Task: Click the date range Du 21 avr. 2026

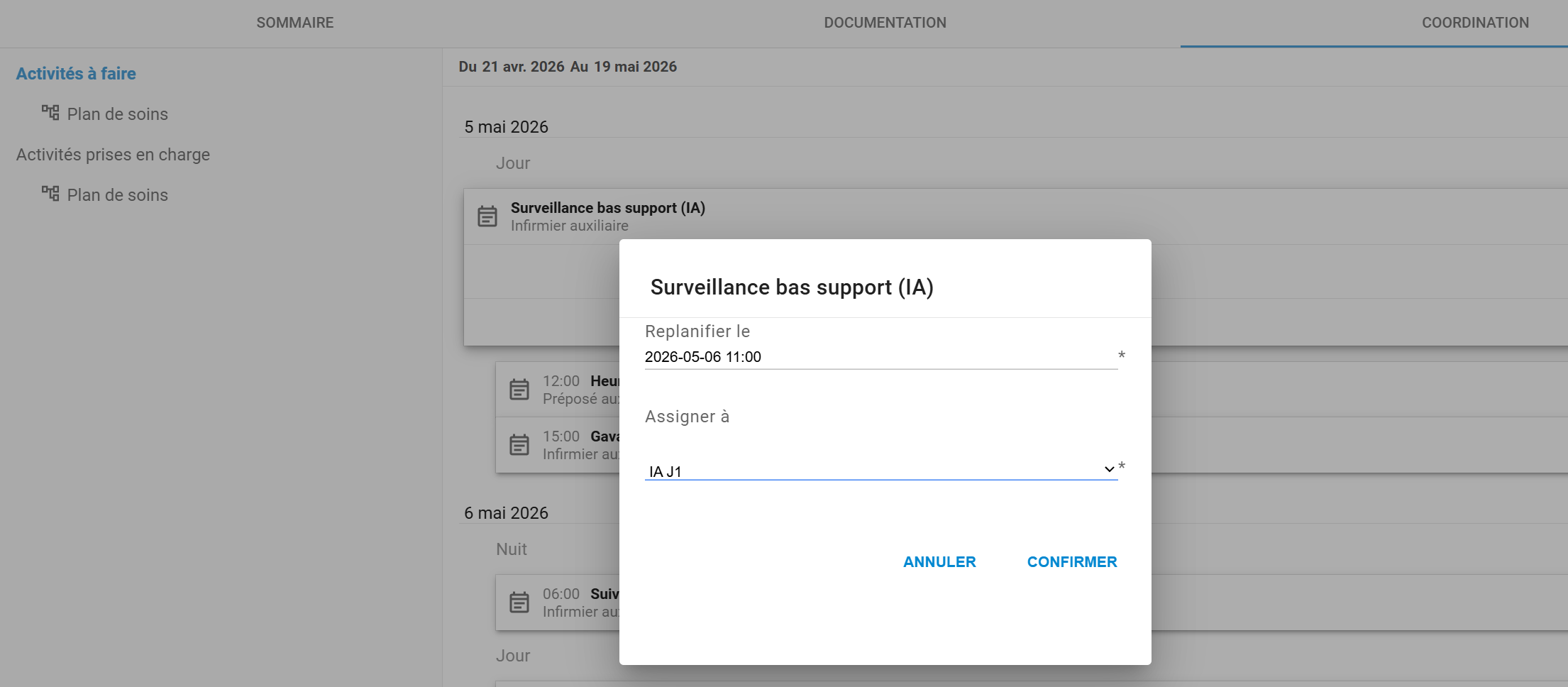Action: point(512,67)
